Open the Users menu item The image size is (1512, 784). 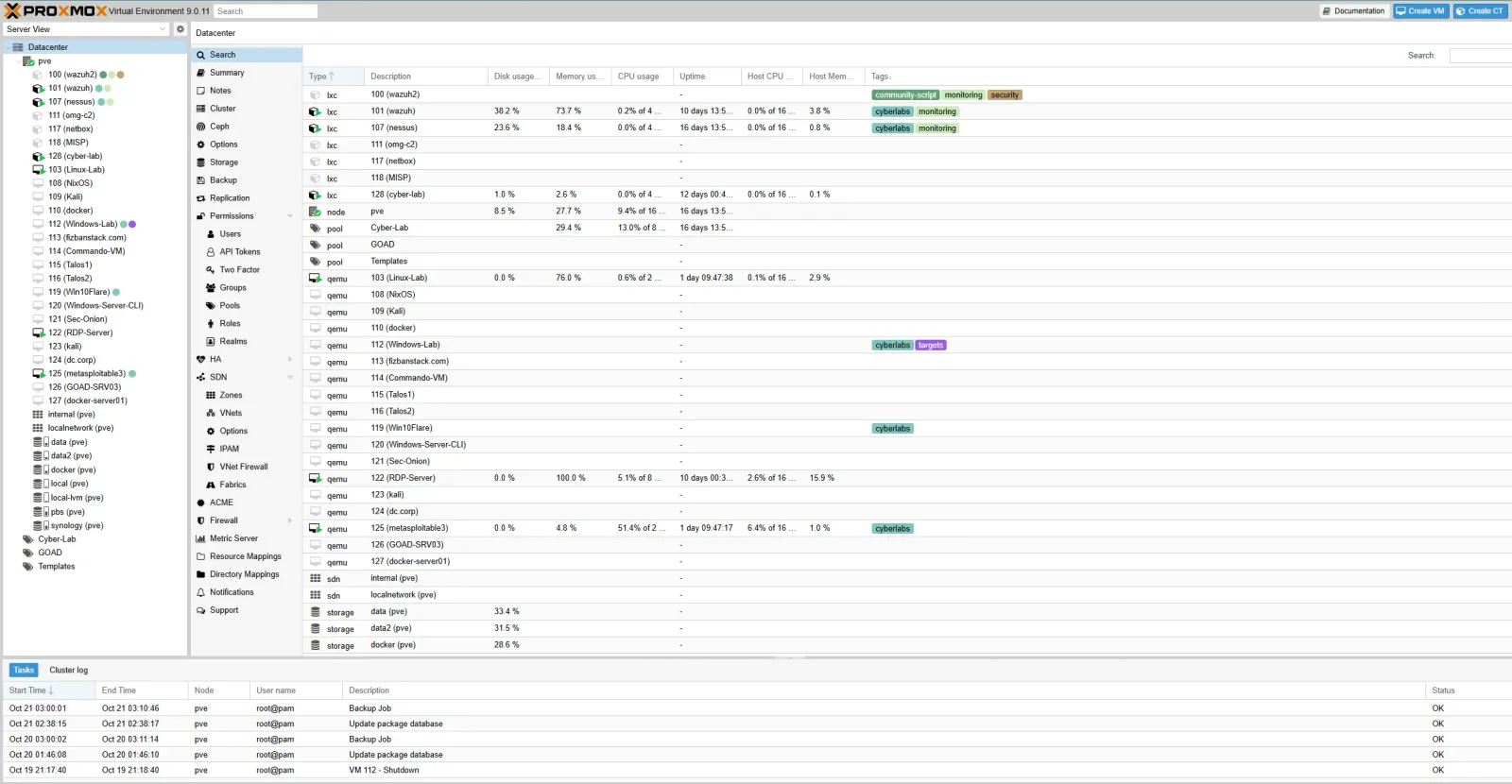pyautogui.click(x=246, y=234)
